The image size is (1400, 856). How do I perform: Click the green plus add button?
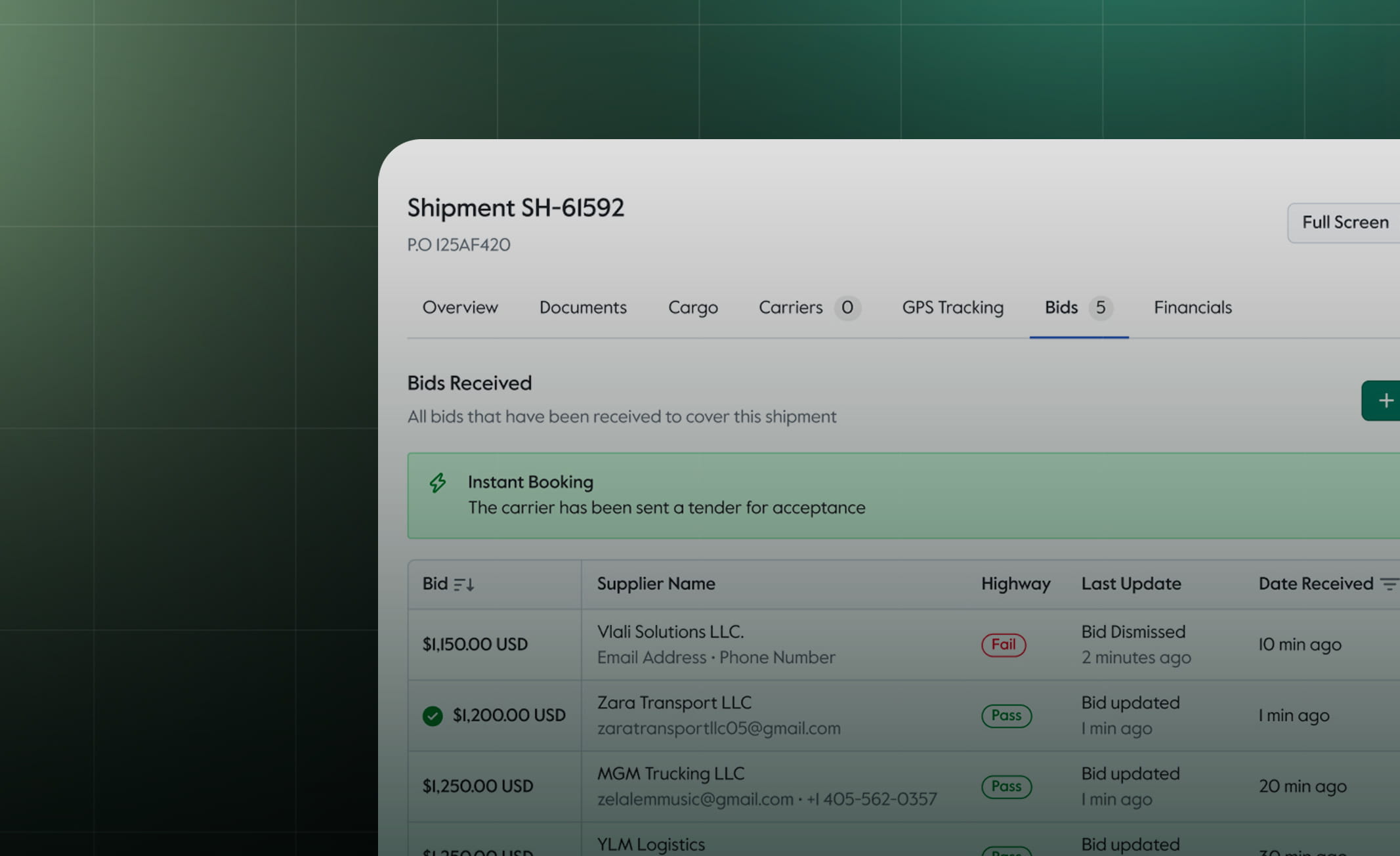[x=1384, y=400]
